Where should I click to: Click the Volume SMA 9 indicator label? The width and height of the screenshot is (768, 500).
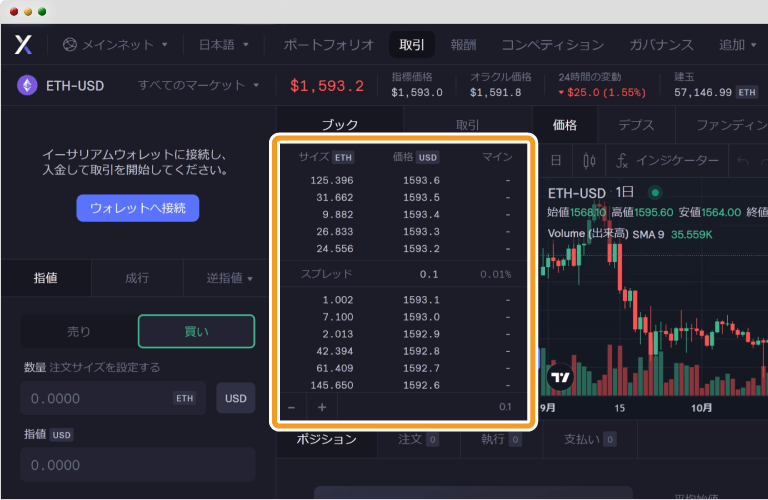pyautogui.click(x=606, y=234)
